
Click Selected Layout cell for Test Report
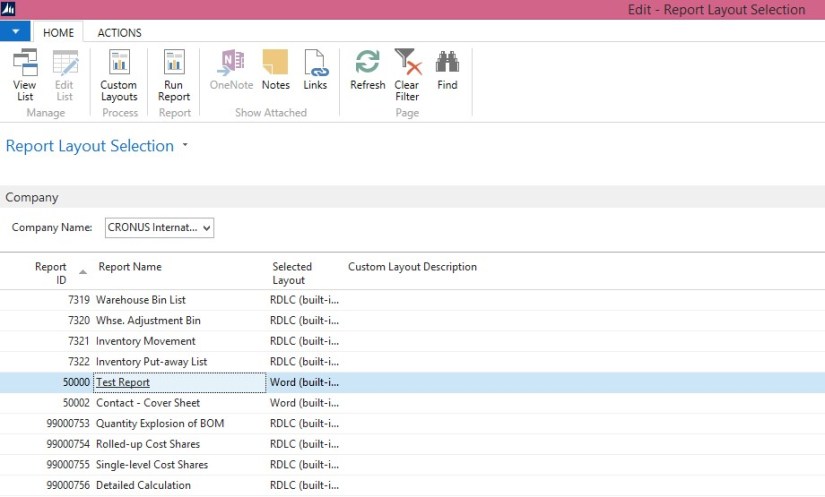tap(304, 382)
